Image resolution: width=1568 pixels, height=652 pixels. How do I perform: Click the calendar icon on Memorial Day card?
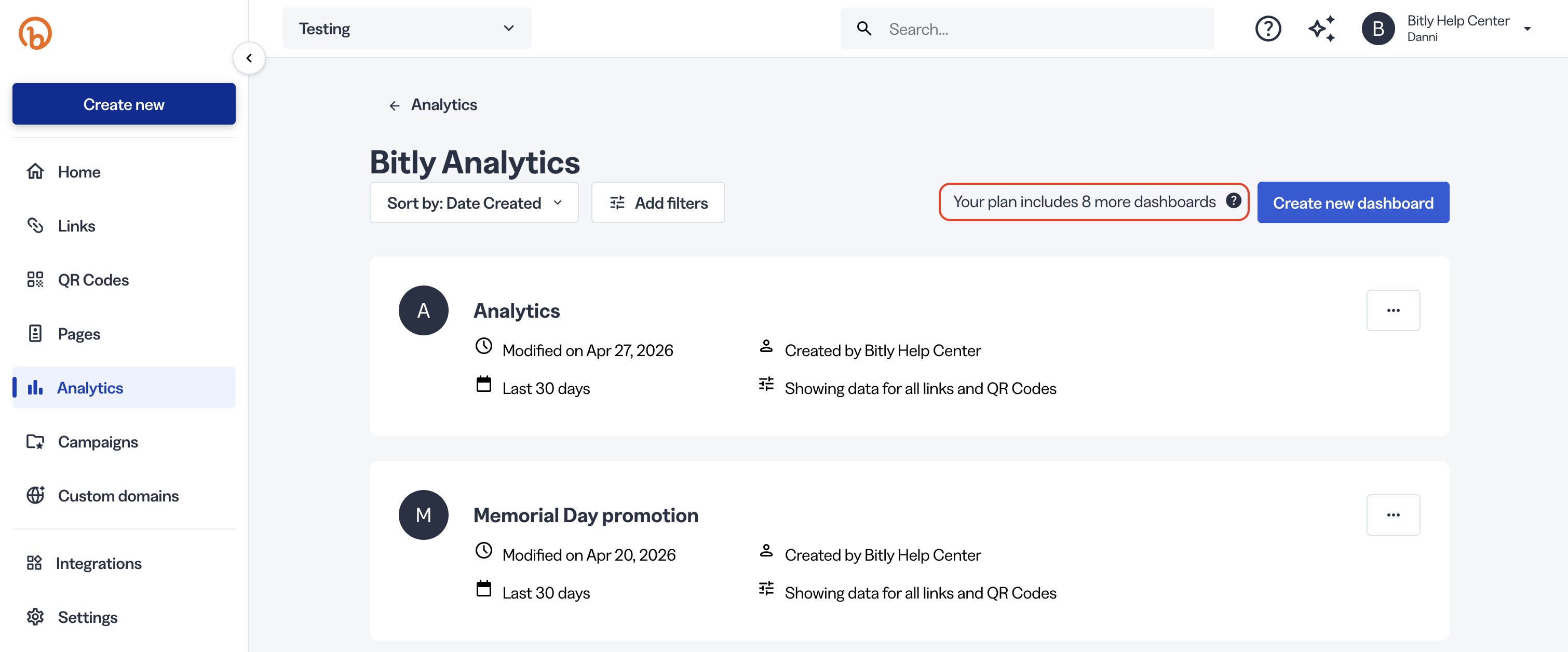point(484,589)
